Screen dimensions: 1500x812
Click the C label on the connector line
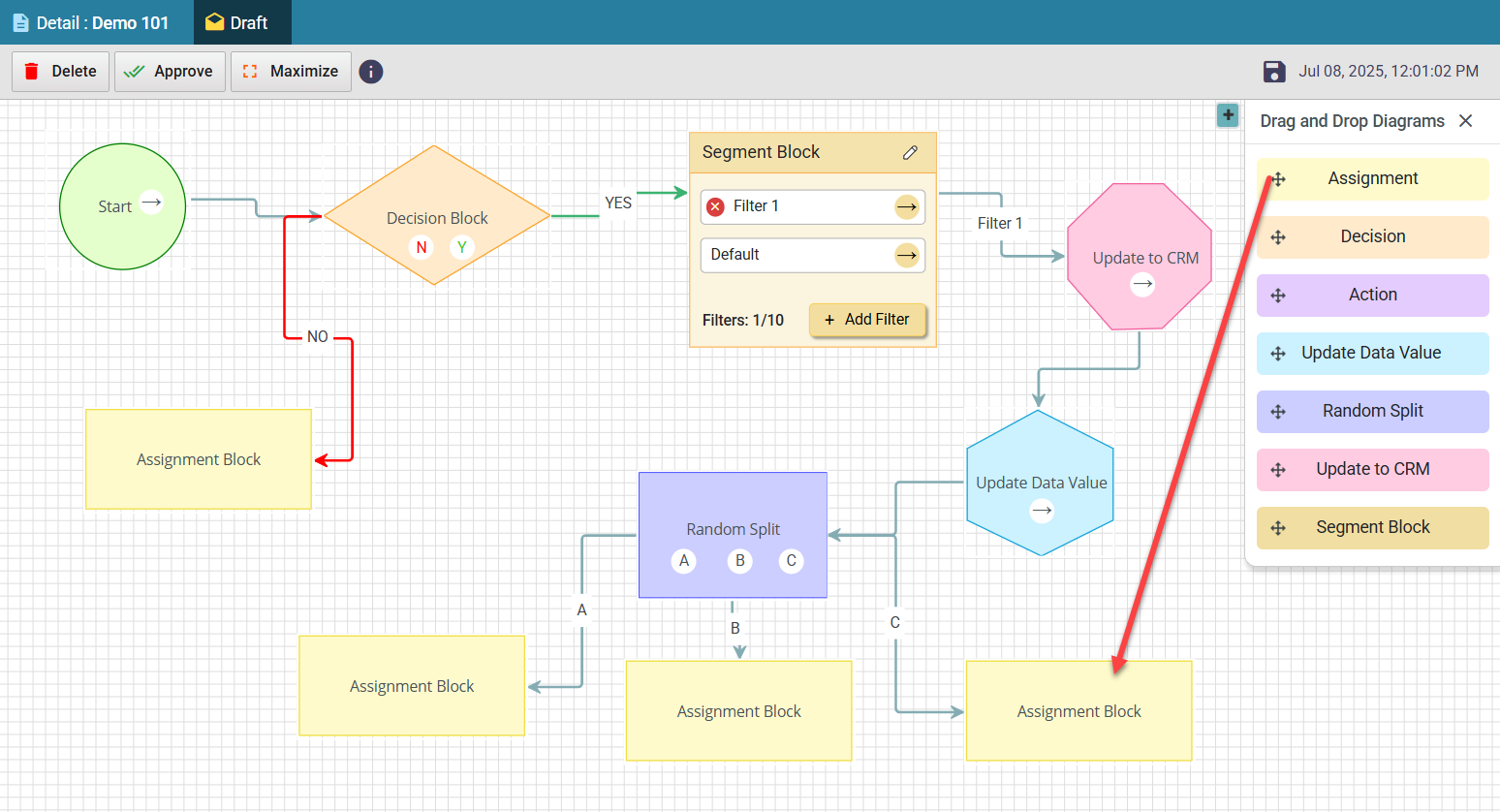(895, 622)
